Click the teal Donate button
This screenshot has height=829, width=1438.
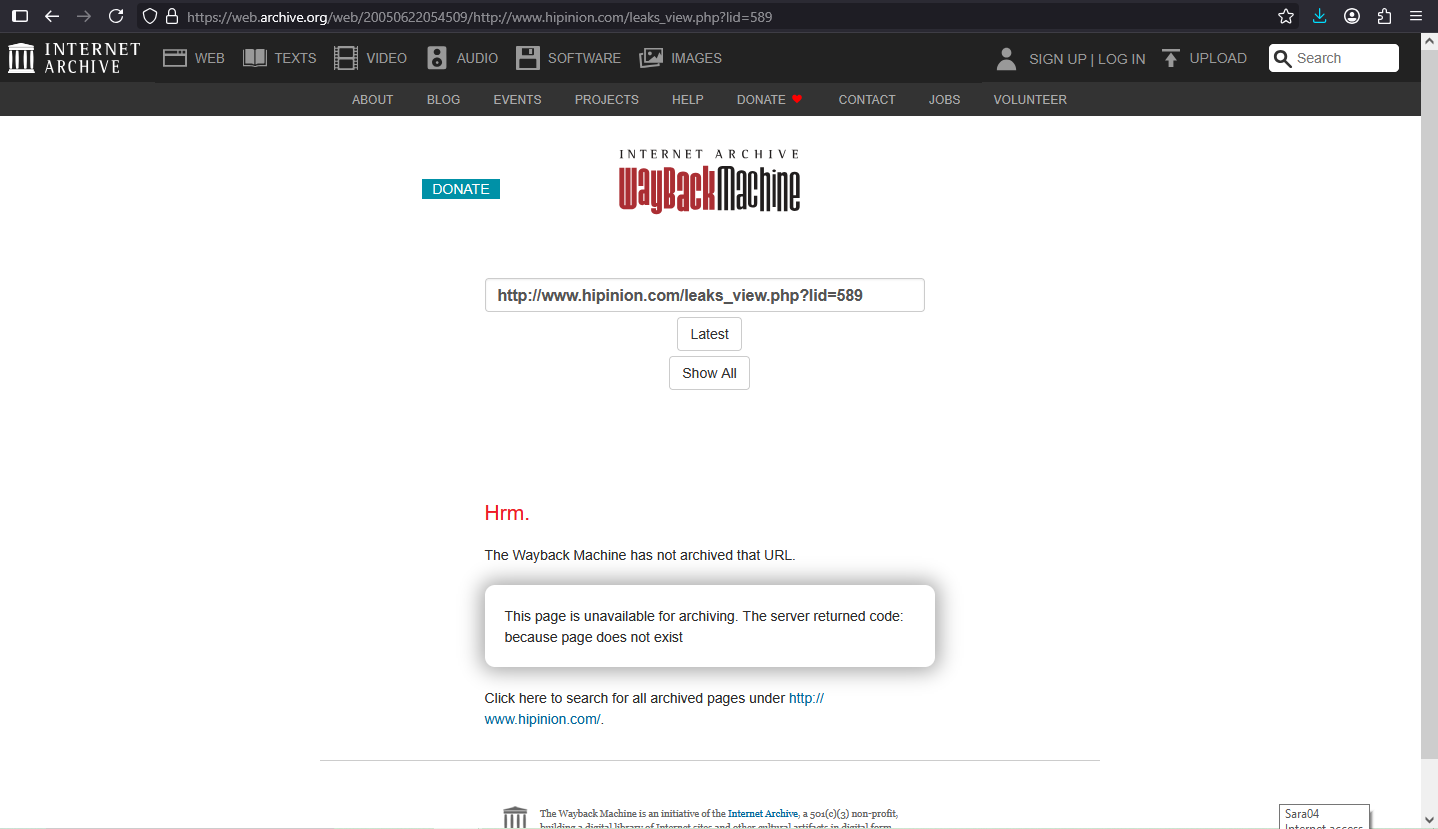pyautogui.click(x=460, y=189)
